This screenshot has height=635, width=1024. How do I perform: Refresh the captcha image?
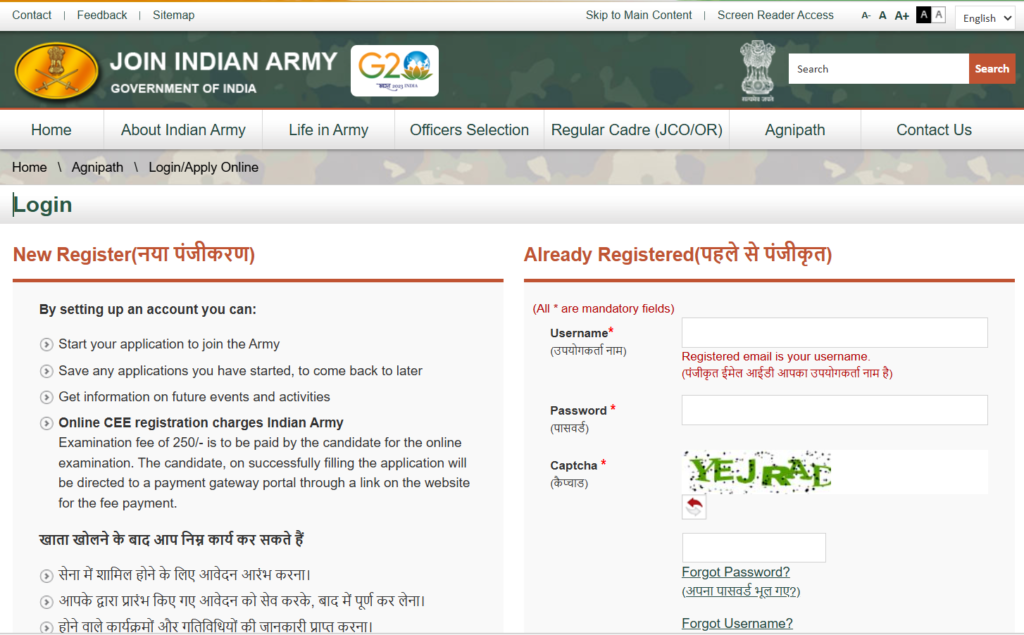click(x=694, y=507)
